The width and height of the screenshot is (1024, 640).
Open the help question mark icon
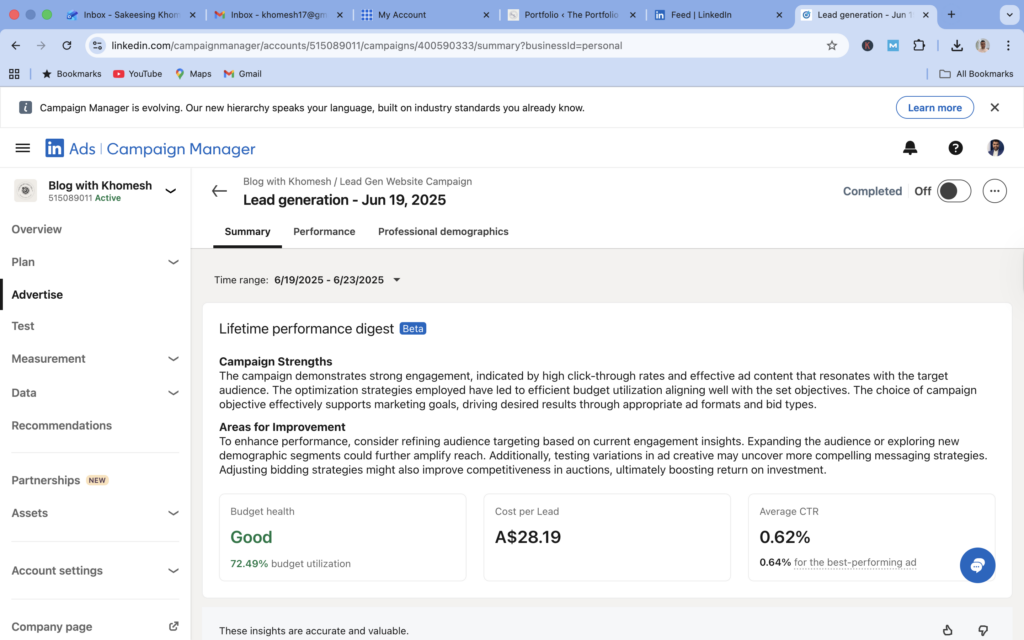(x=955, y=148)
